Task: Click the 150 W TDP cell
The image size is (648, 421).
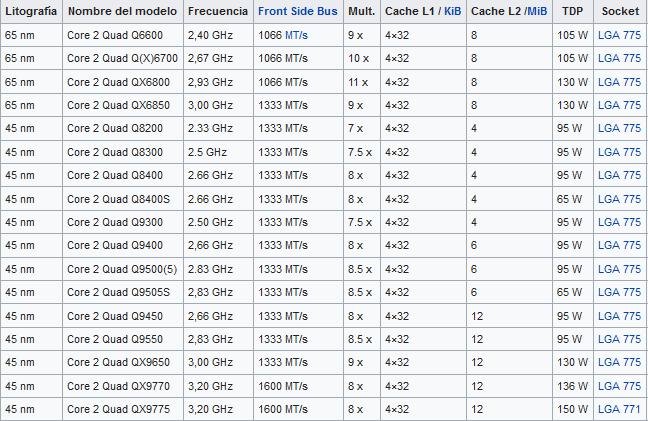Action: pos(573,409)
